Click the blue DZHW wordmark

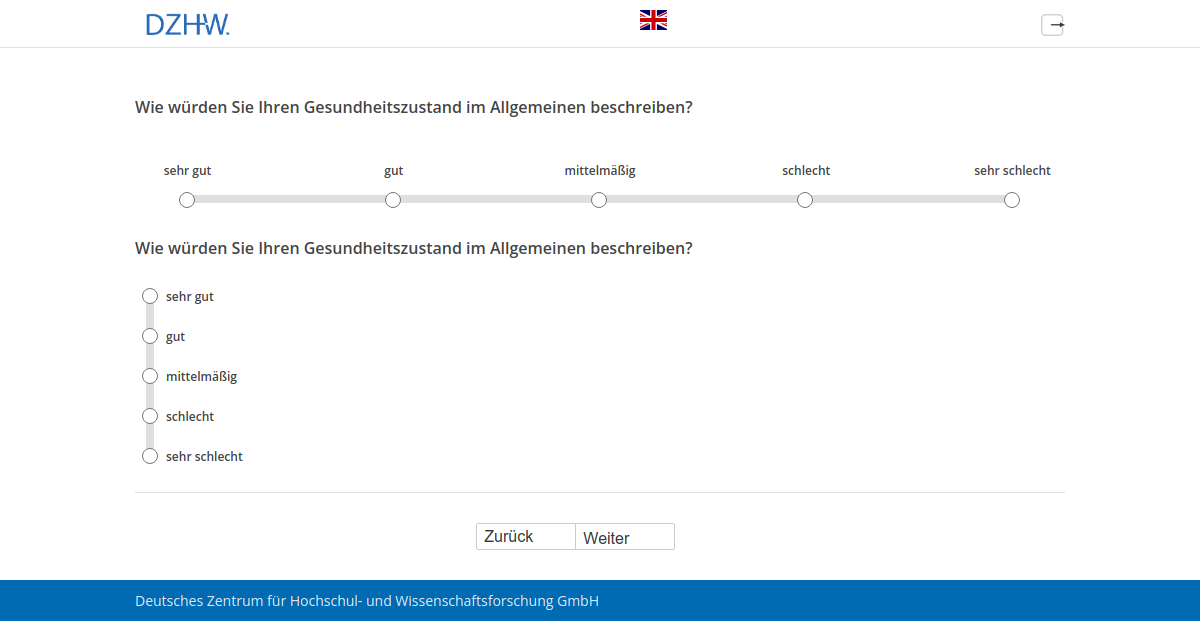pos(188,23)
